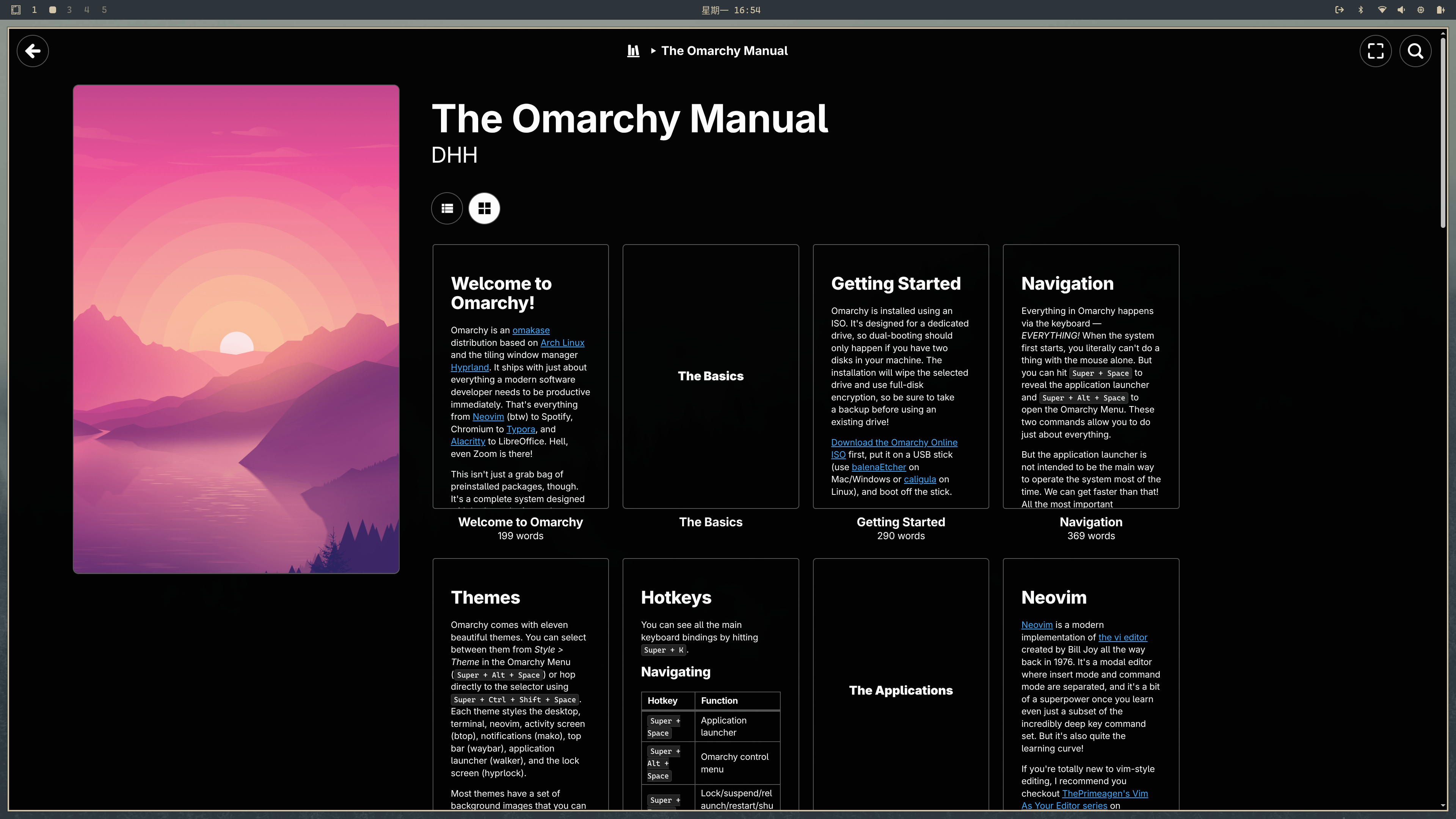
Task: Follow the balenaEtcher link
Action: 879,467
